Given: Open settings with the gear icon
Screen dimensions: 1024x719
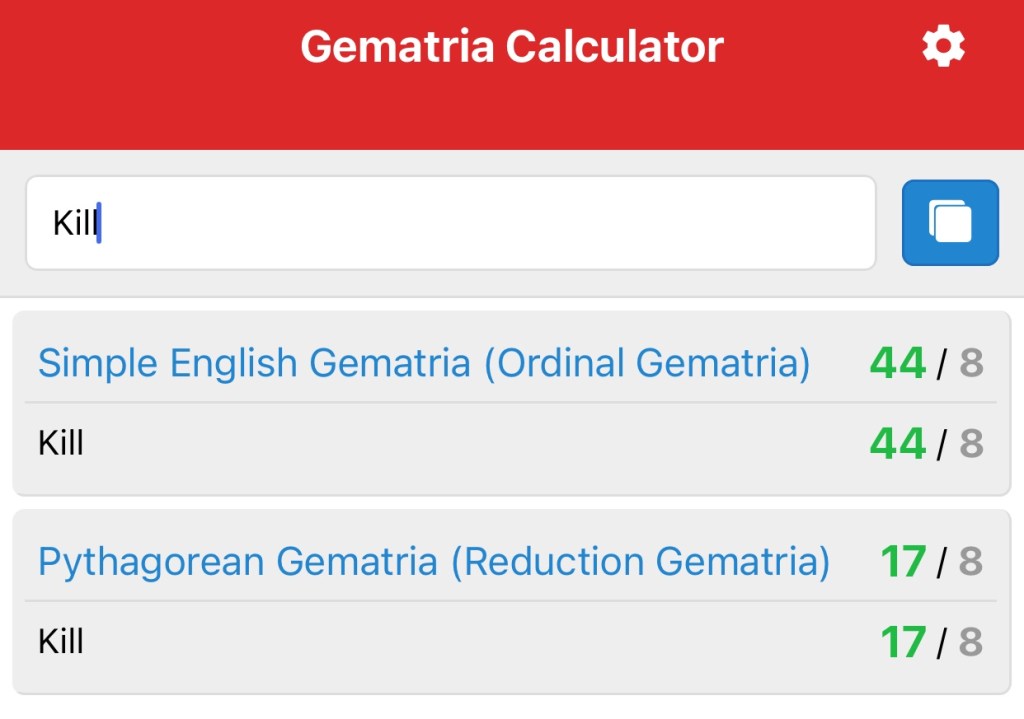Looking at the screenshot, I should pyautogui.click(x=943, y=47).
